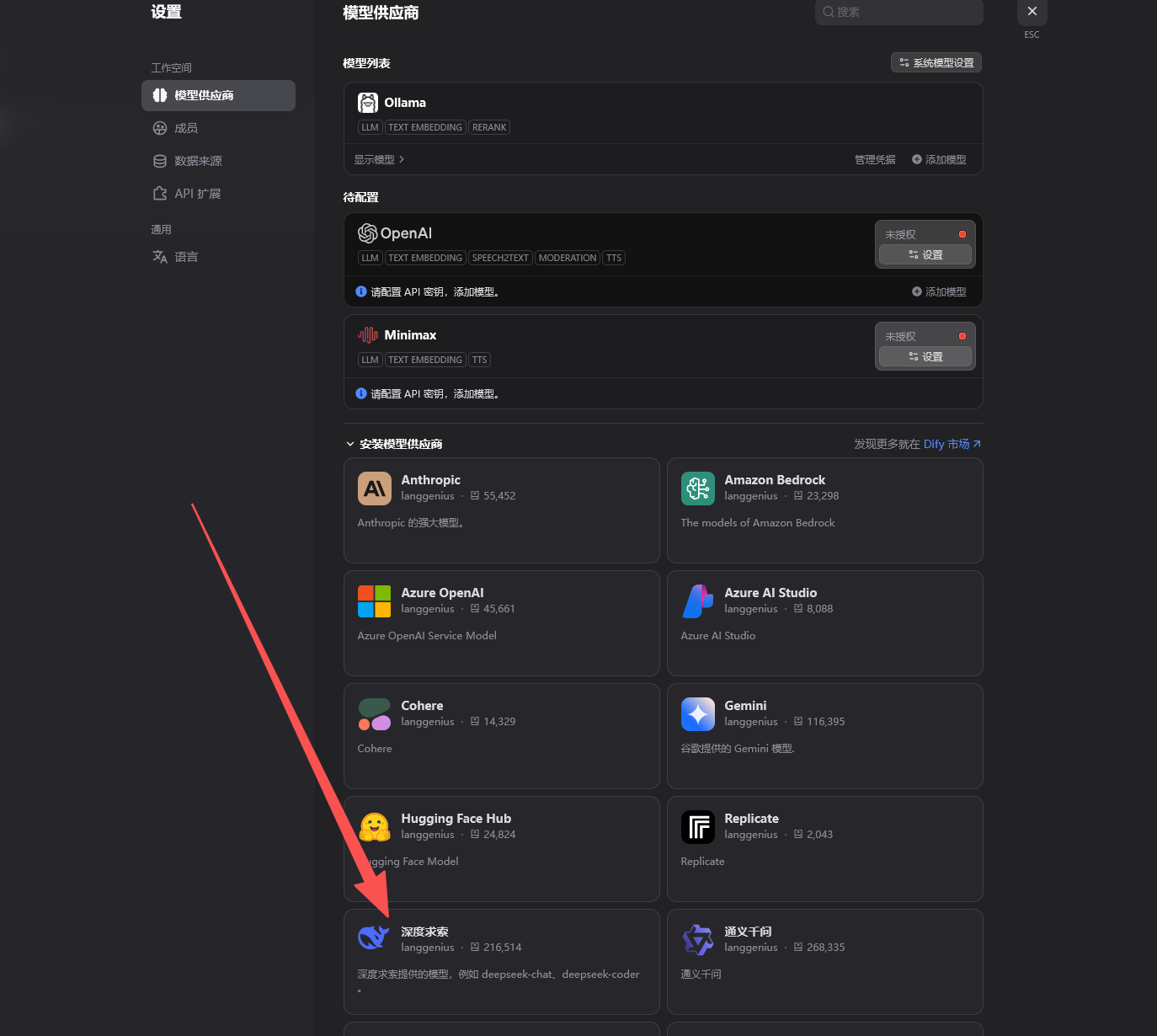Image resolution: width=1157 pixels, height=1036 pixels.
Task: Select the Anthropic card title
Action: tap(431, 480)
